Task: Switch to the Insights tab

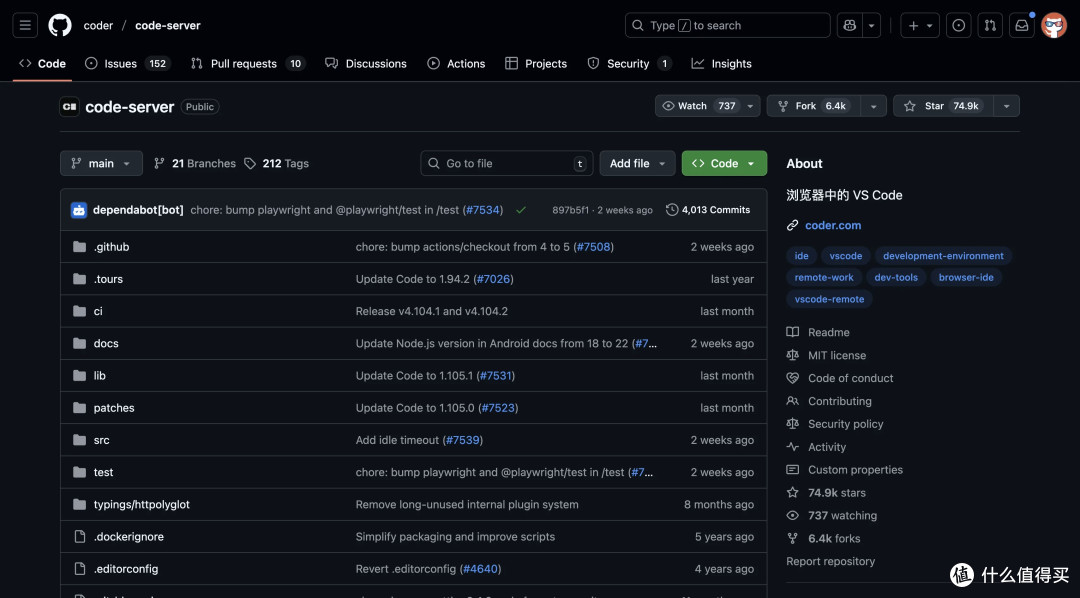Action: coord(722,63)
